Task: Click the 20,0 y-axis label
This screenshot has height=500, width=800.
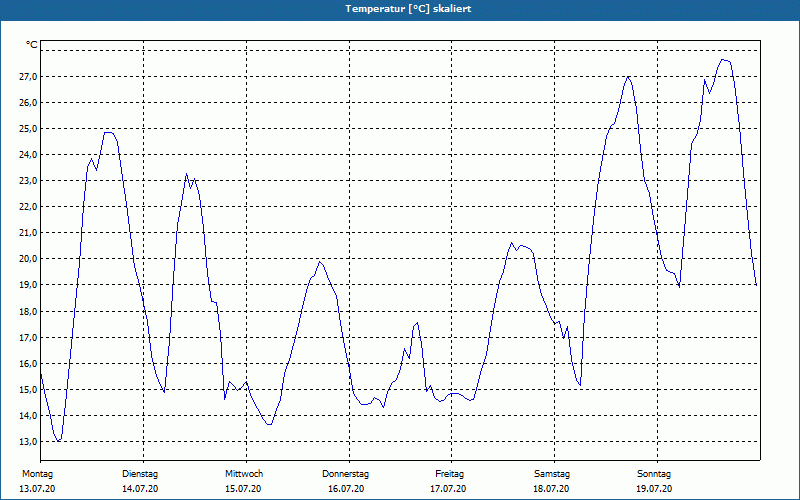Action: pyautogui.click(x=28, y=259)
